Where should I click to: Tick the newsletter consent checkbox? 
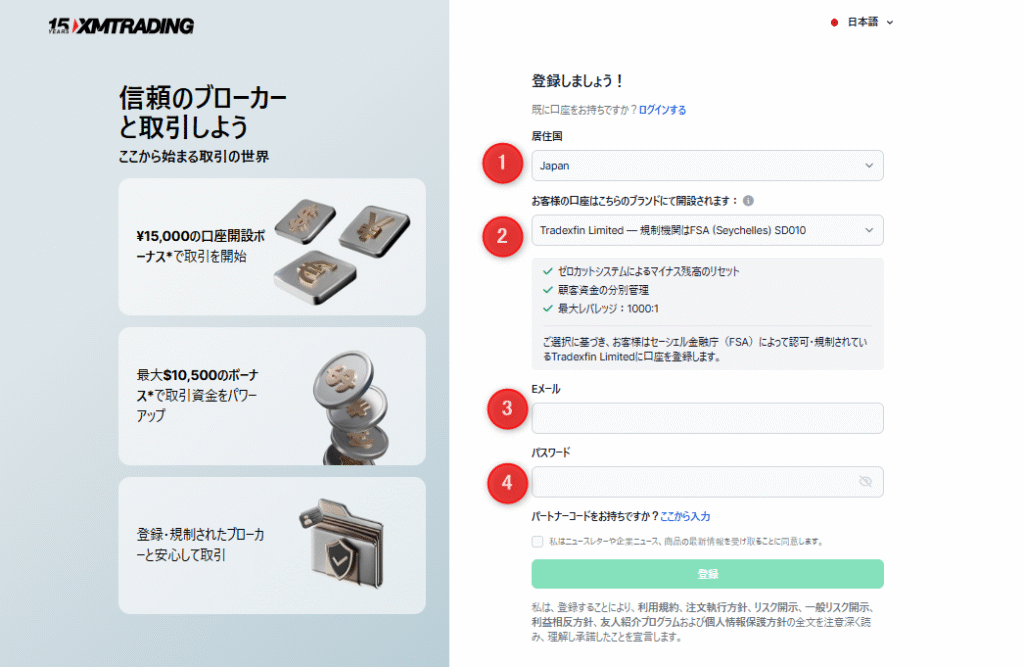pyautogui.click(x=537, y=542)
